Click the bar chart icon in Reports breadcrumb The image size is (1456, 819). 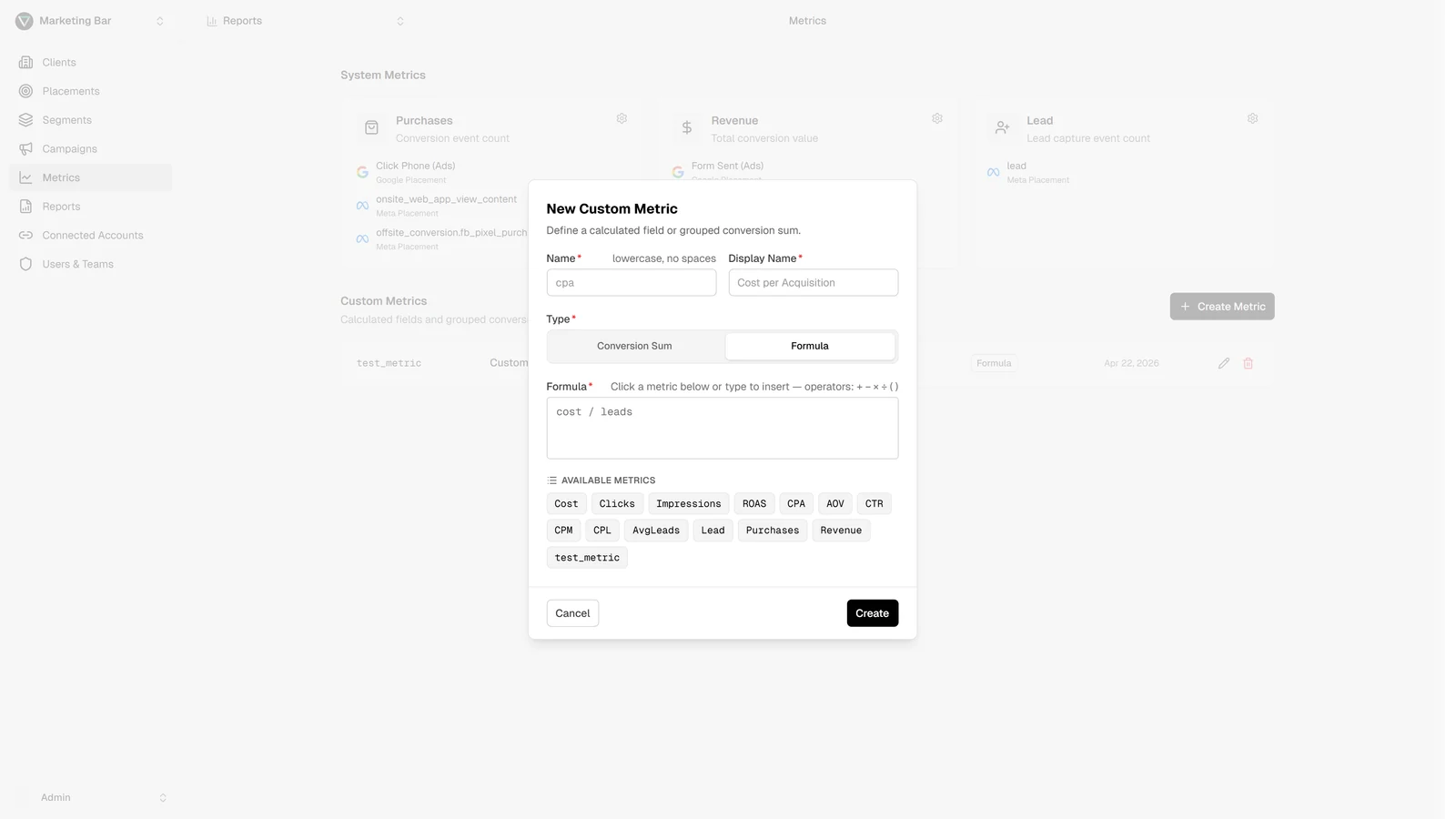click(212, 21)
